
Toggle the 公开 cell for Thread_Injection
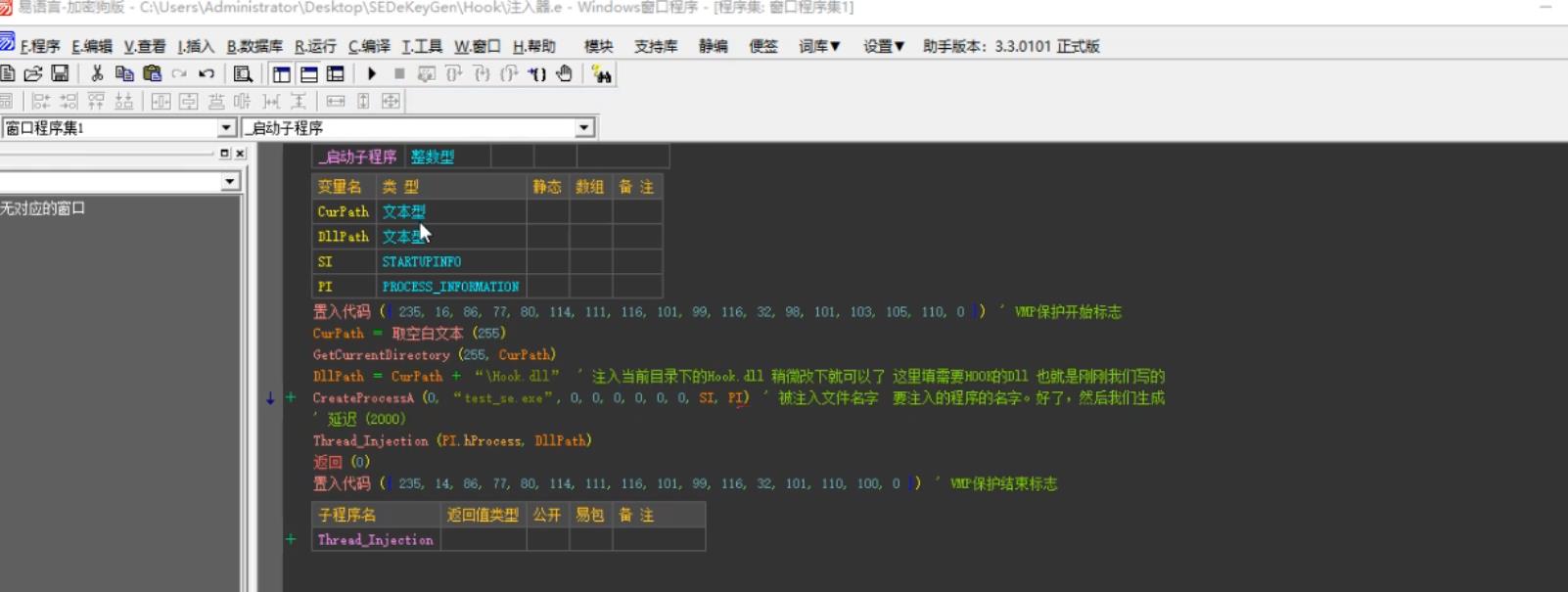(546, 539)
